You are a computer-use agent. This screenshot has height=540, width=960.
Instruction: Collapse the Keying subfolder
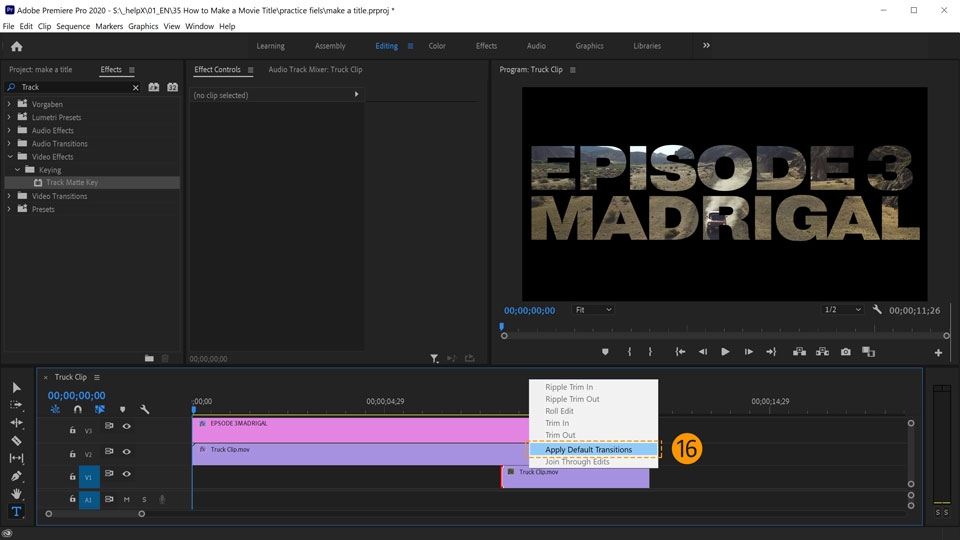pyautogui.click(x=17, y=170)
